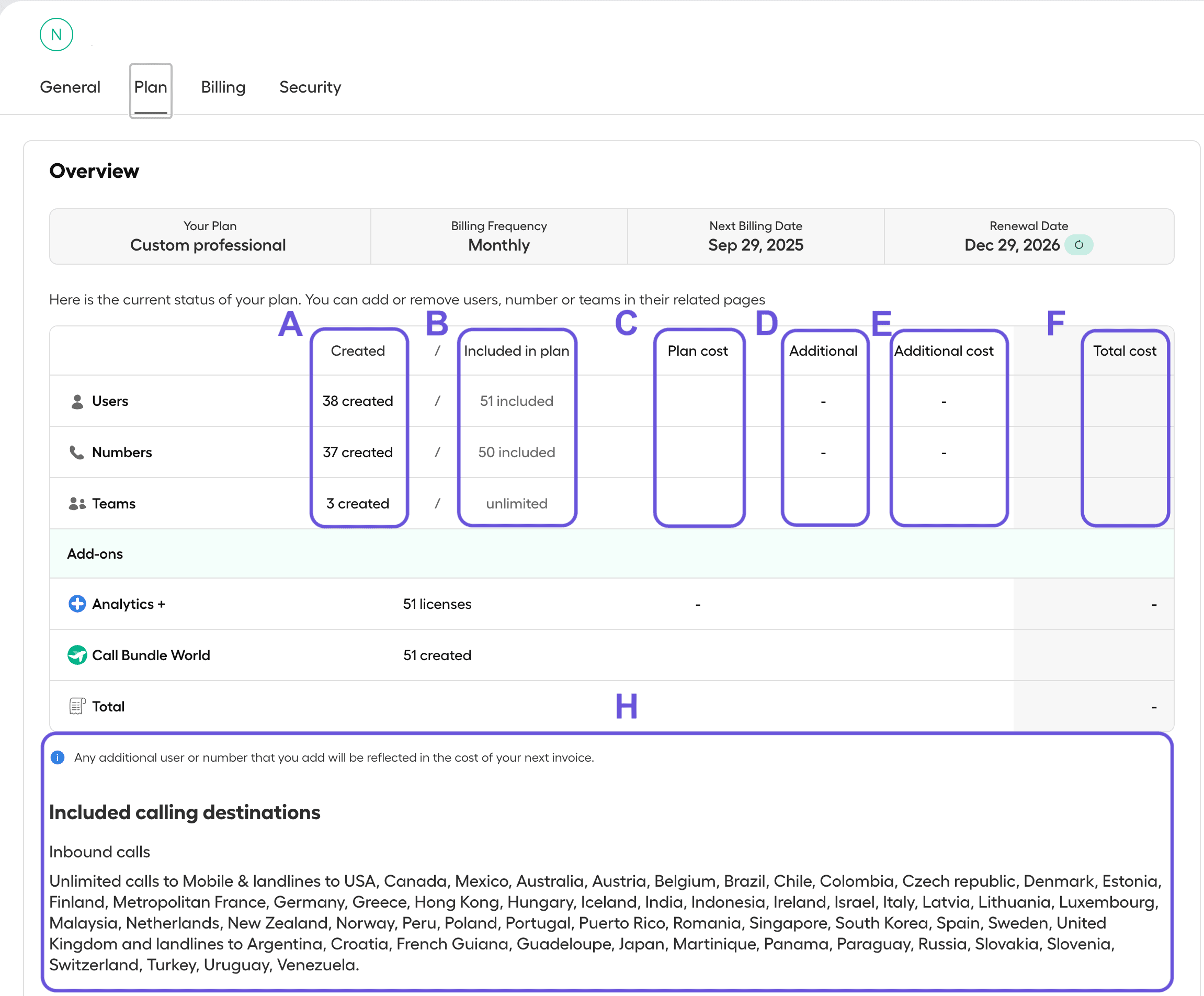Click the 38 created users count
Image resolution: width=1204 pixels, height=996 pixels.
click(x=358, y=401)
